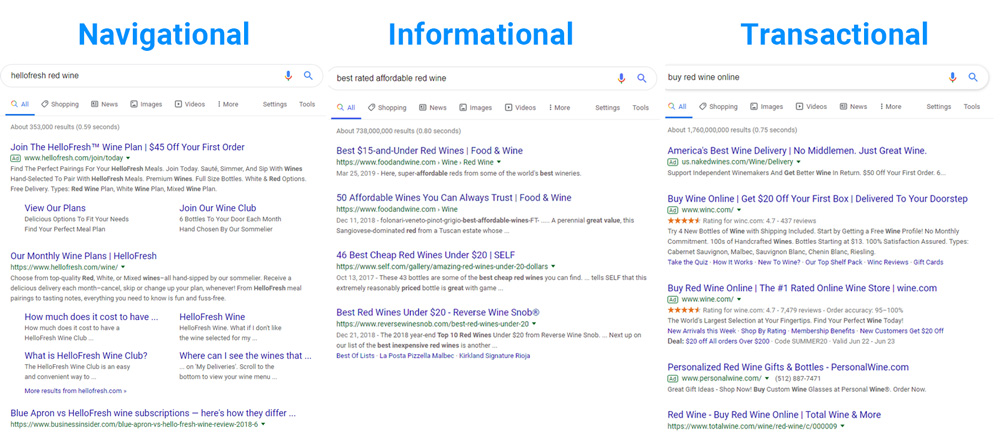Click Winc Reviews sitelink
The image size is (1000, 432).
click(888, 262)
